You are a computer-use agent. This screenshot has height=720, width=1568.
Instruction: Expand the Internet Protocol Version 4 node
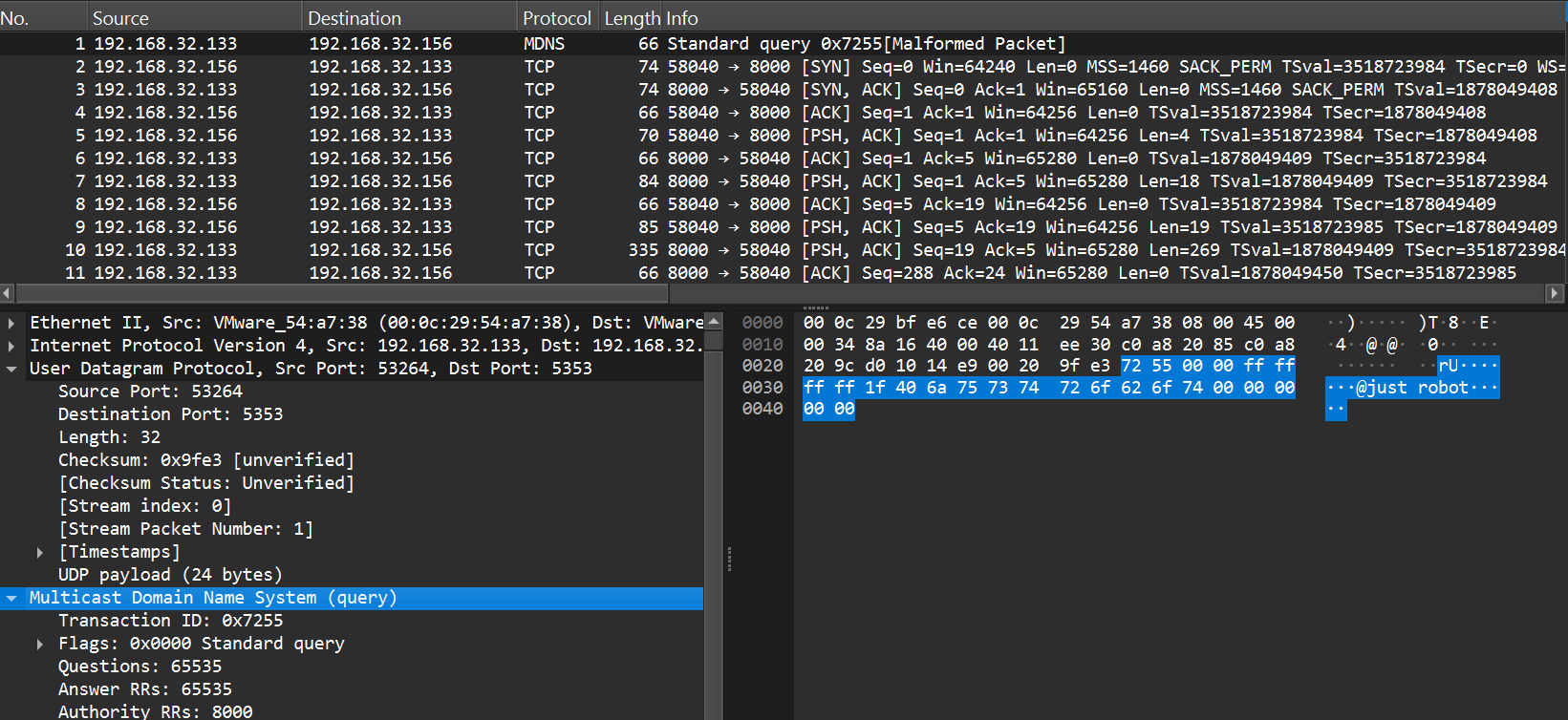[11, 346]
